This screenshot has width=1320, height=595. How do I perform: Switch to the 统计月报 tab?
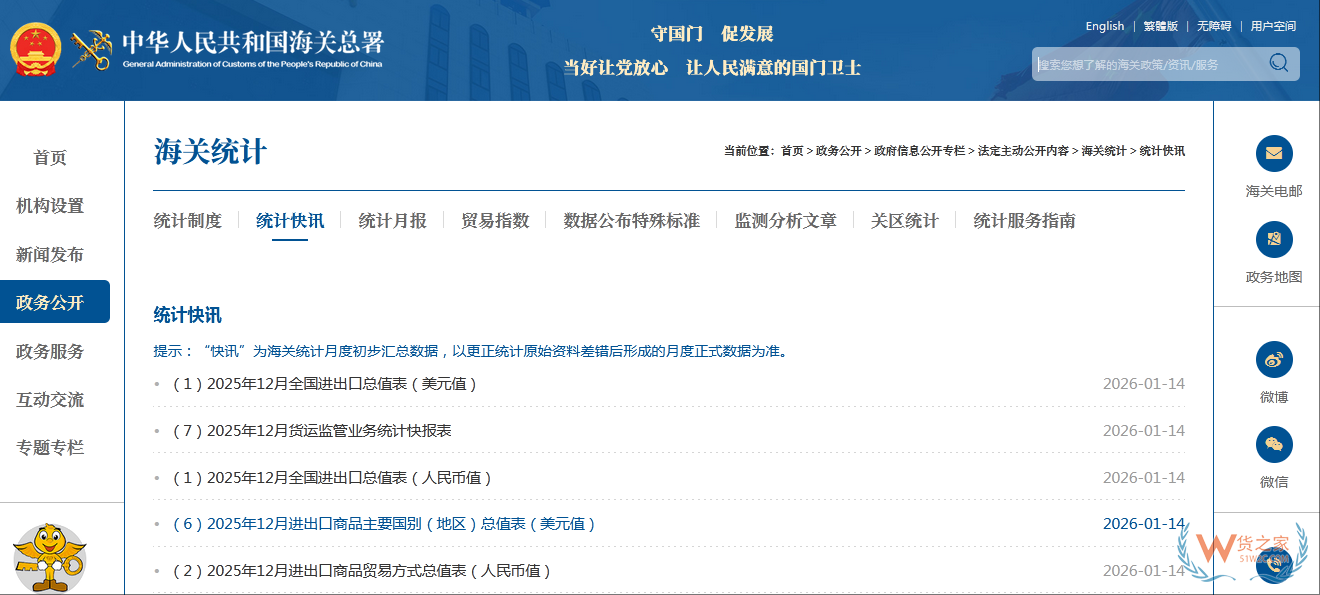(392, 221)
